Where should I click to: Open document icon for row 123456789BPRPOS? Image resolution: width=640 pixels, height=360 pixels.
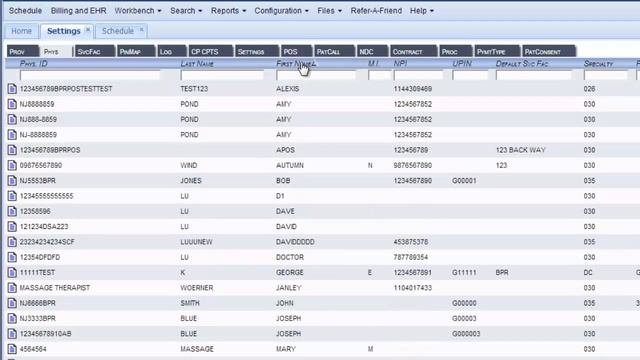coord(12,150)
